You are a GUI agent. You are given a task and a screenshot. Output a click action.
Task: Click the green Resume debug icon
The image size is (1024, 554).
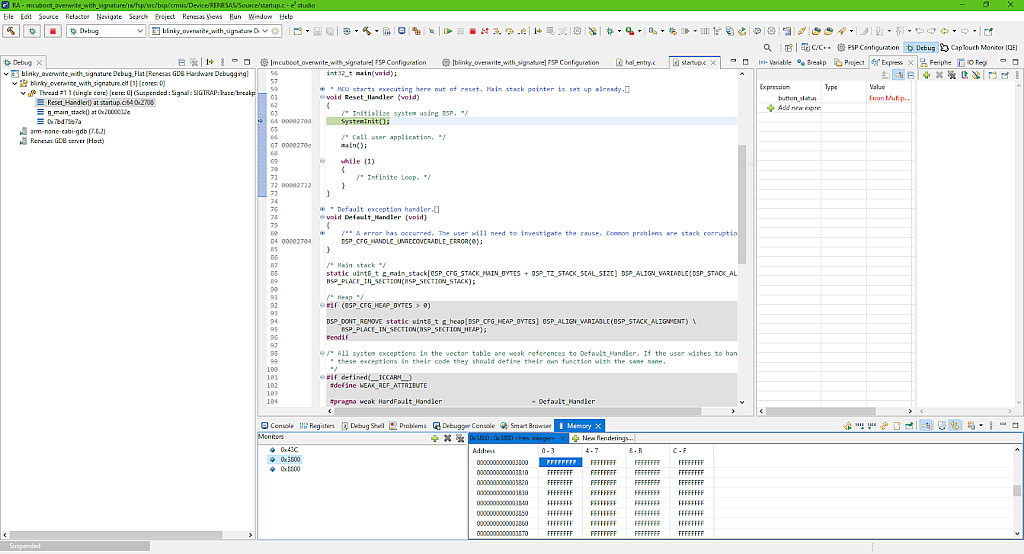(448, 31)
